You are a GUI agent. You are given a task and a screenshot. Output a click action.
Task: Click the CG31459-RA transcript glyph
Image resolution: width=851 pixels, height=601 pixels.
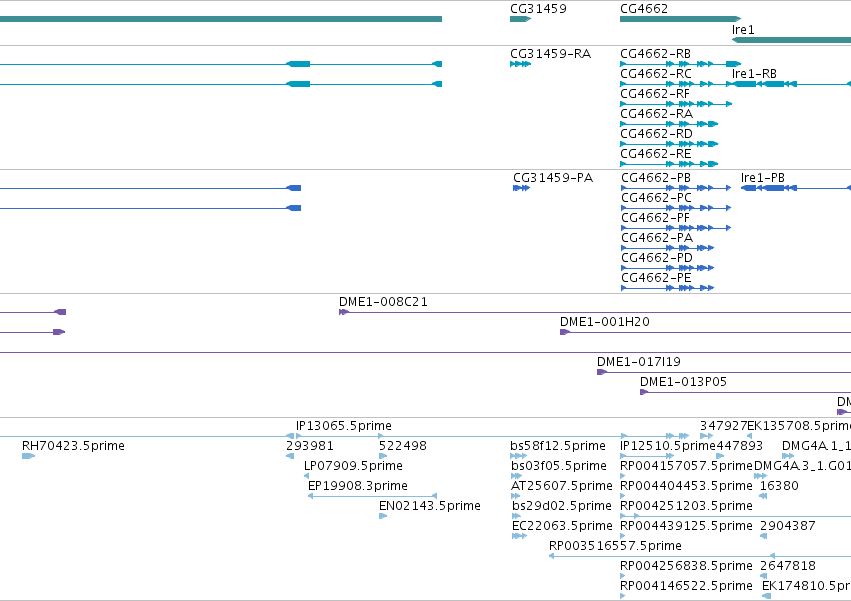click(x=520, y=64)
